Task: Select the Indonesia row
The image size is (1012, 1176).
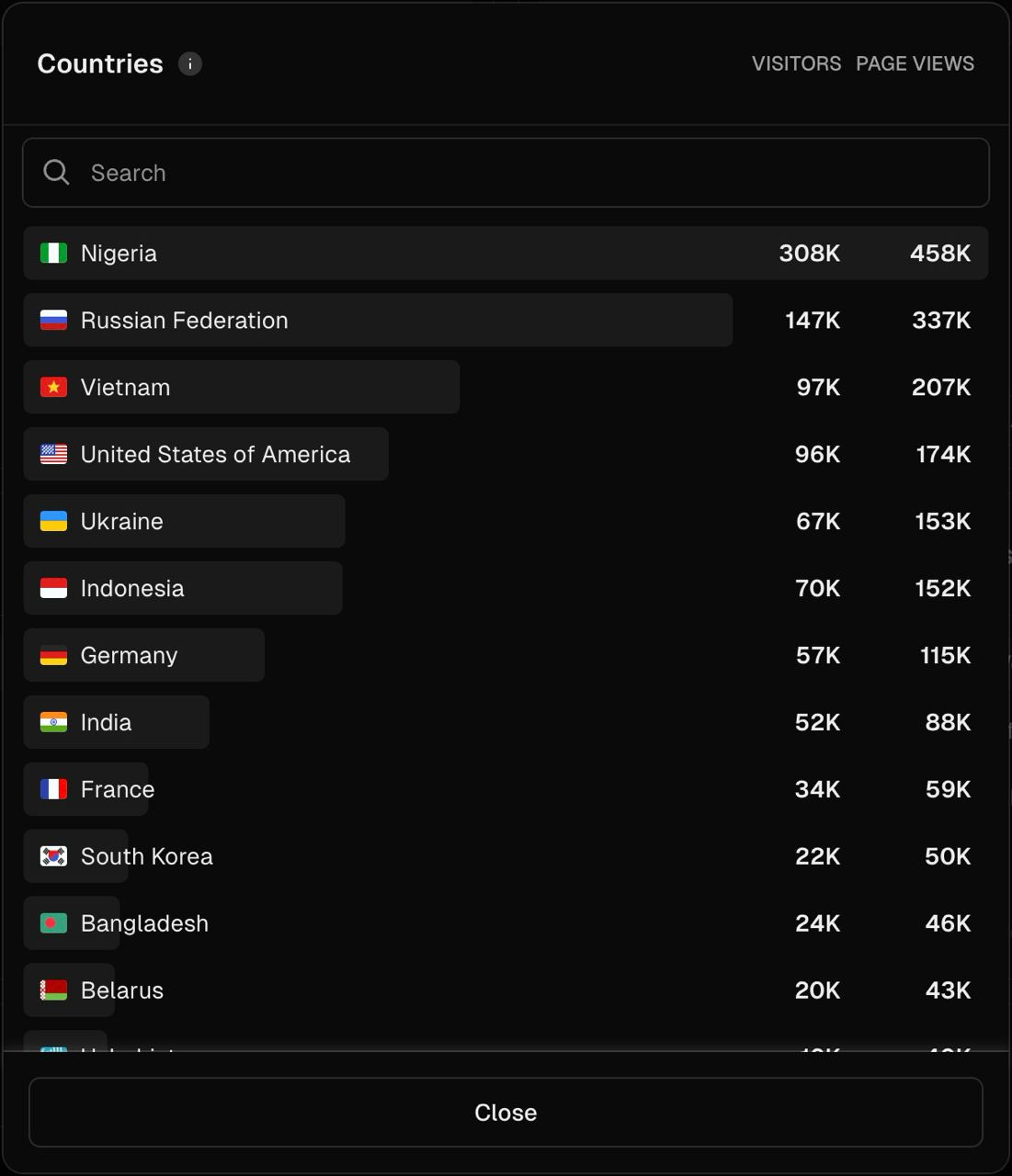Action: tap(506, 588)
